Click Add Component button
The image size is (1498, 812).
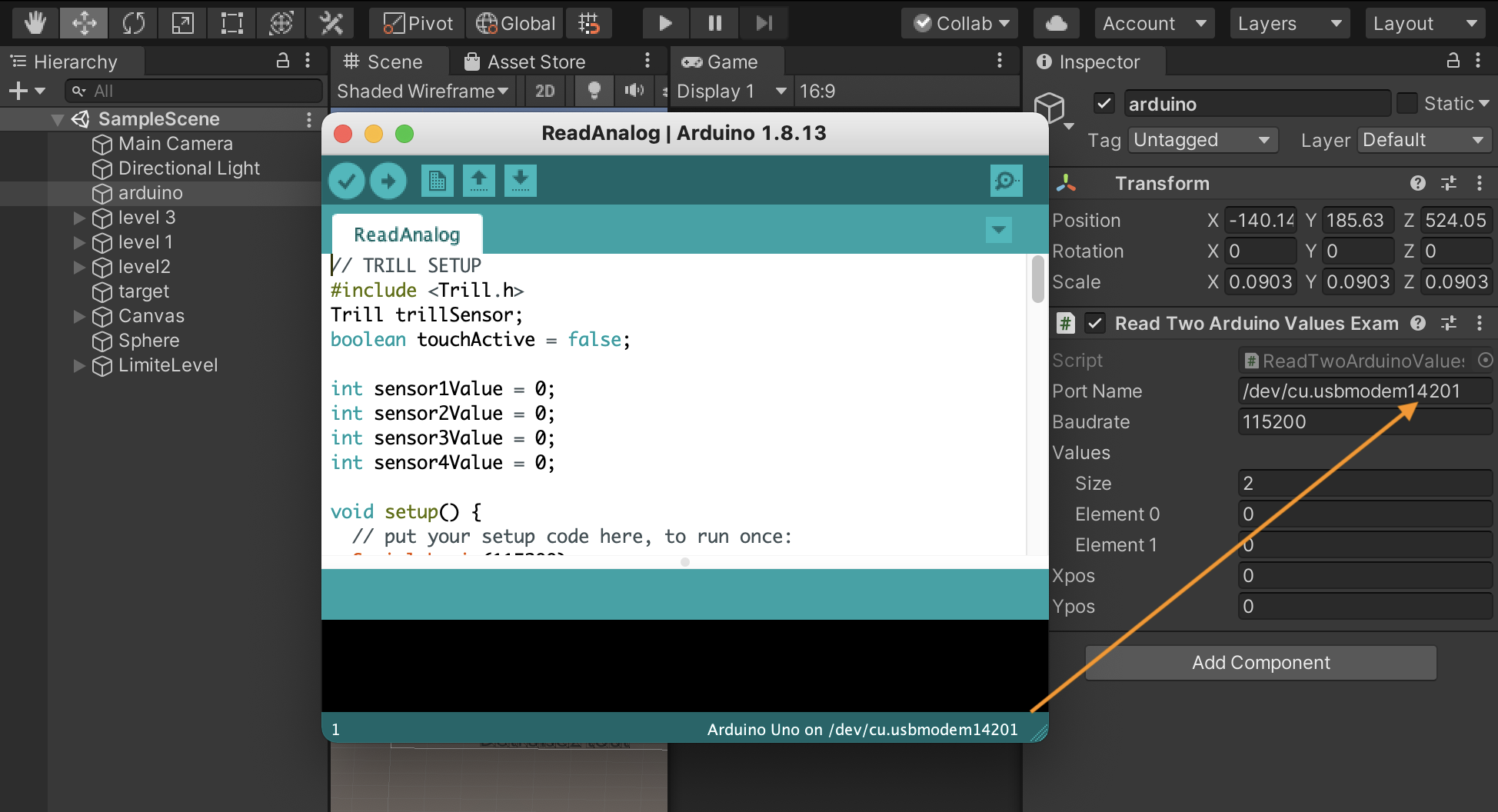[x=1261, y=663]
